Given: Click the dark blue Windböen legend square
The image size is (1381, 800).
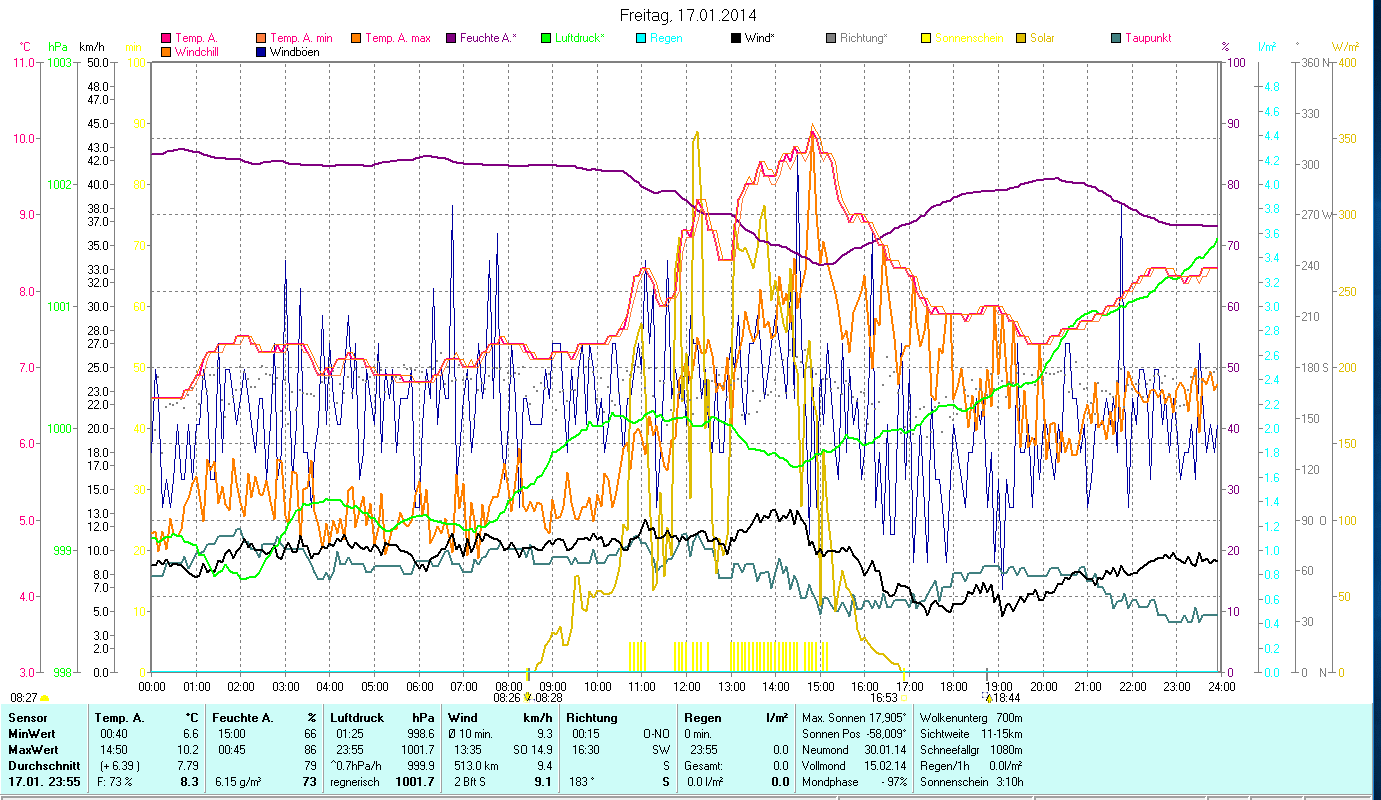Looking at the screenshot, I should (261, 52).
